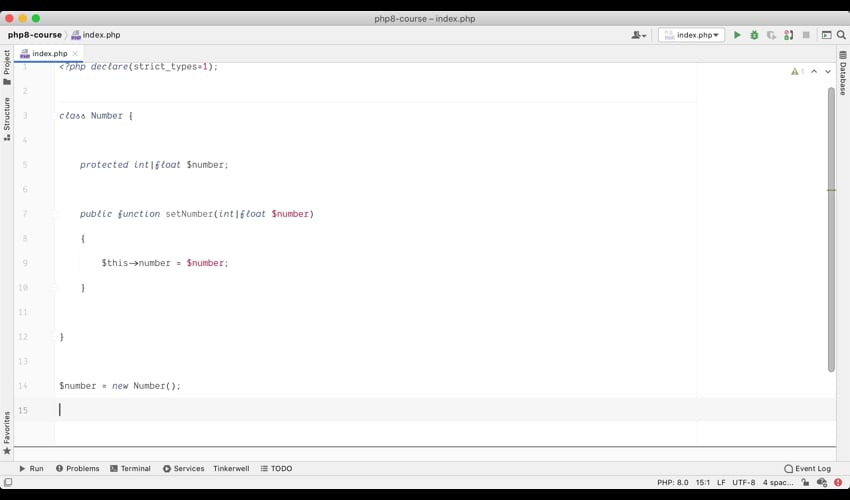Click 'setNumber' in the function declaration

[189, 214]
